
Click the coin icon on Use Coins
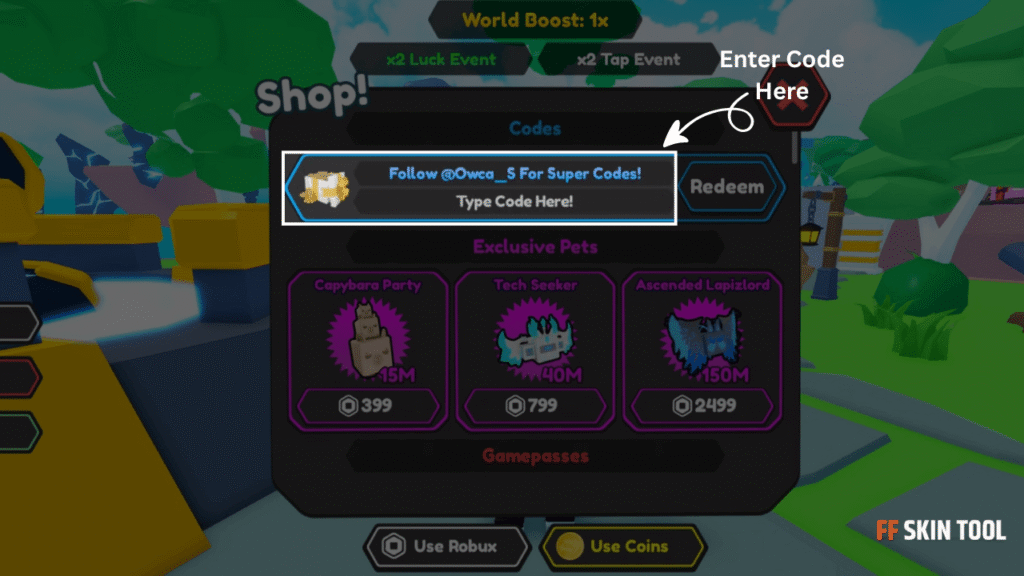point(569,546)
